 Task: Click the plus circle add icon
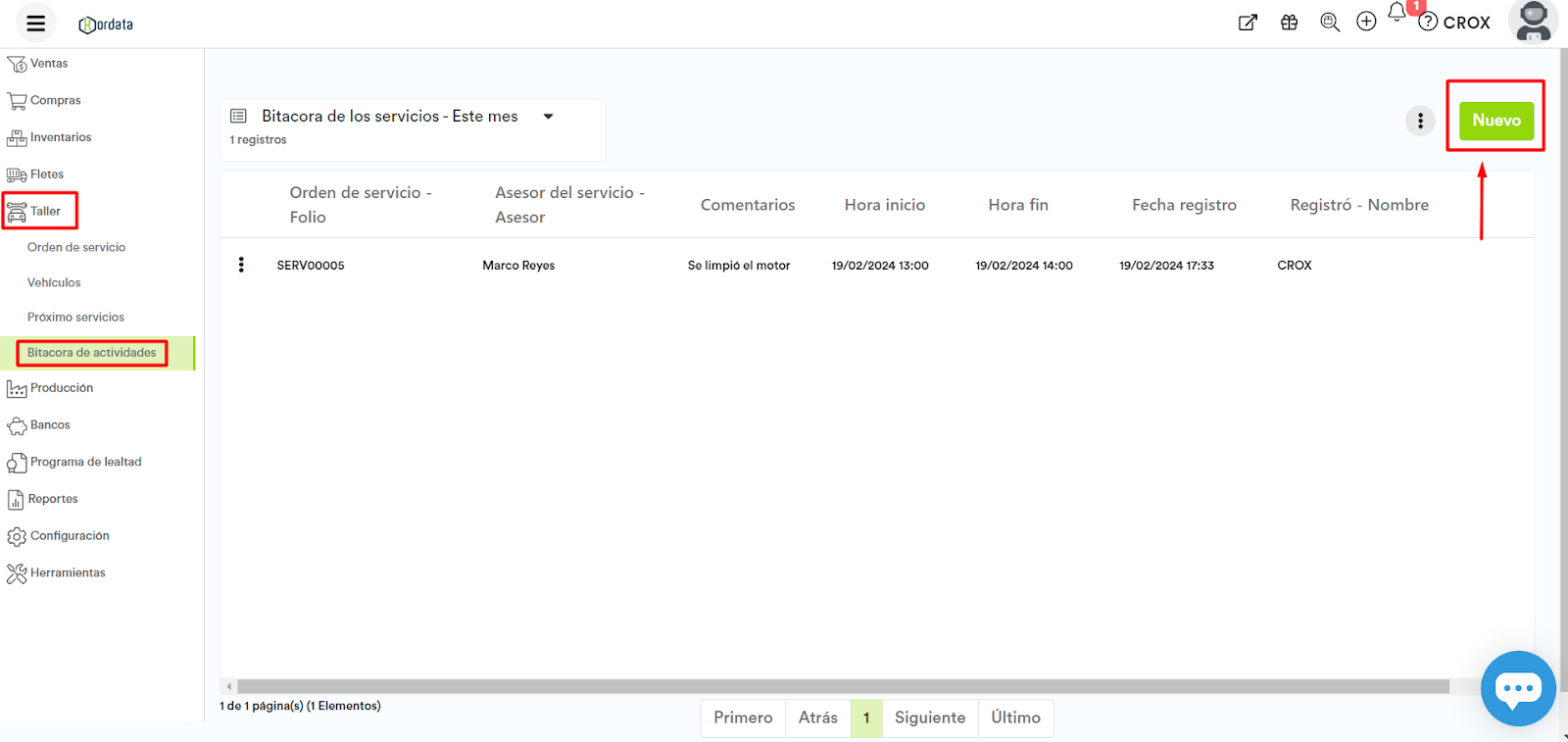pyautogui.click(x=1366, y=22)
